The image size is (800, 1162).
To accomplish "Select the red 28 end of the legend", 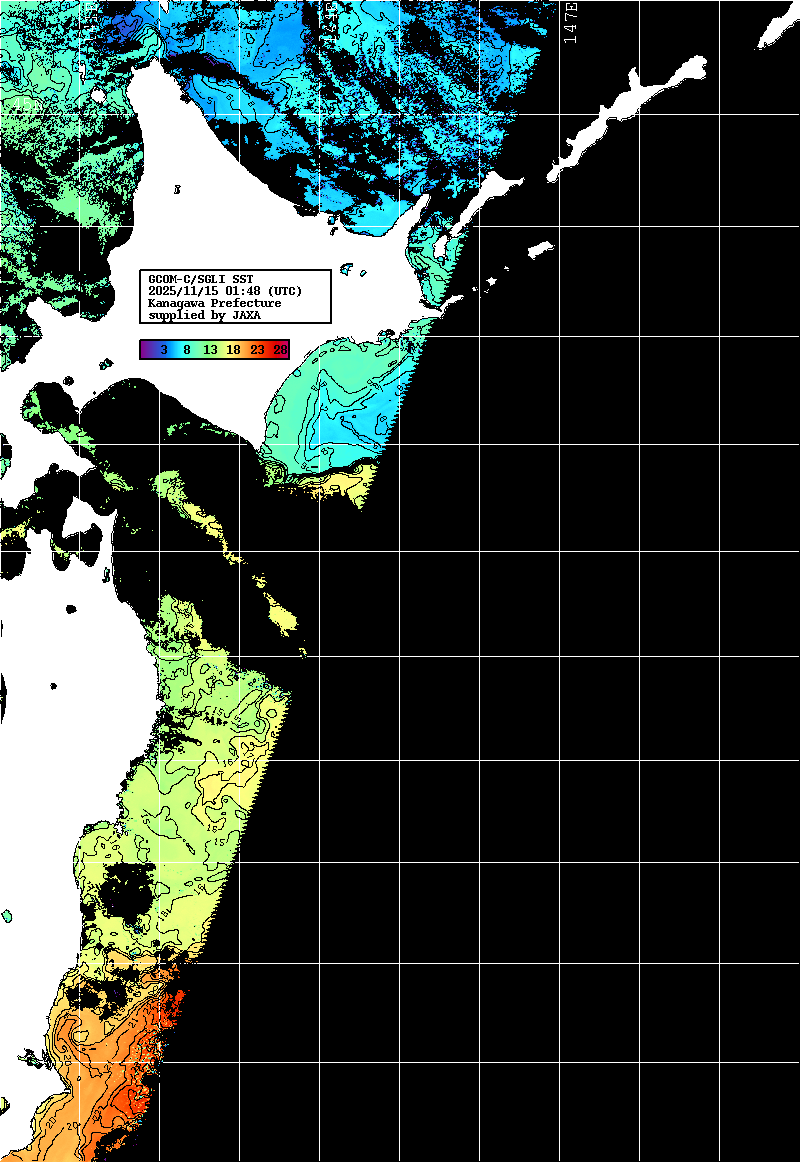I will coord(280,350).
